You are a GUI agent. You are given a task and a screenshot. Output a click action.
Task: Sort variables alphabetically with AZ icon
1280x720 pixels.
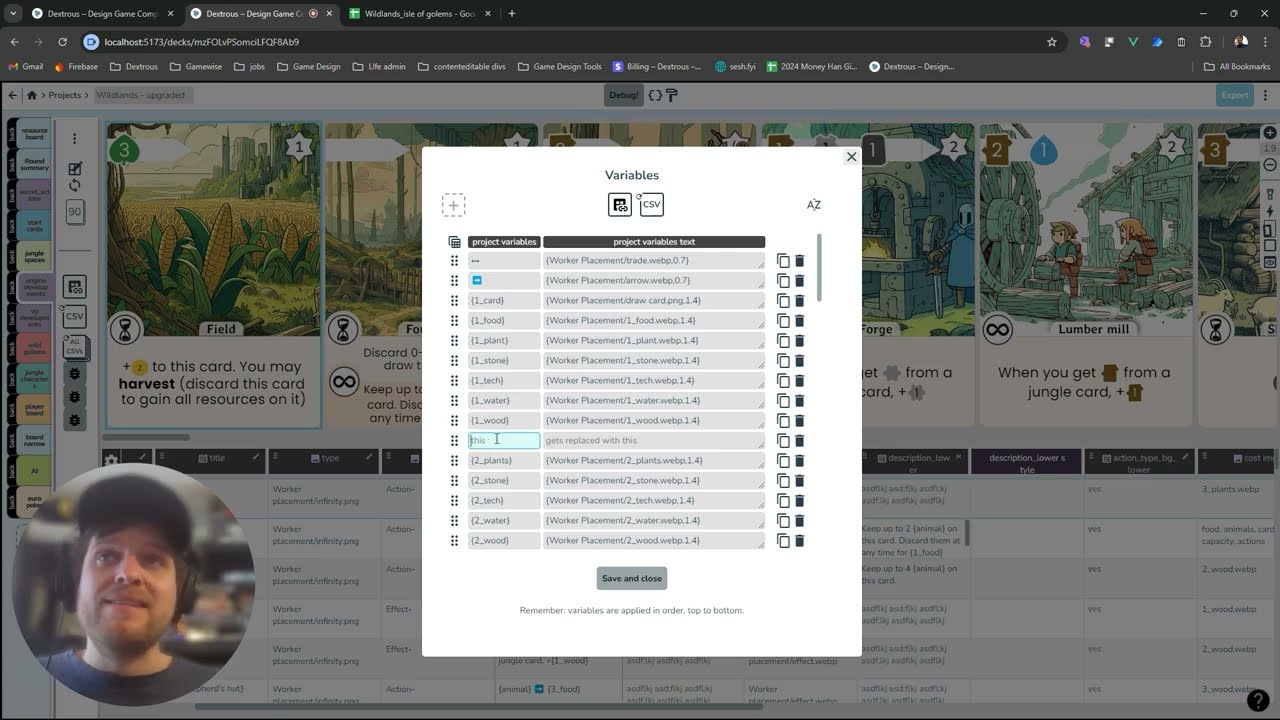coord(814,205)
